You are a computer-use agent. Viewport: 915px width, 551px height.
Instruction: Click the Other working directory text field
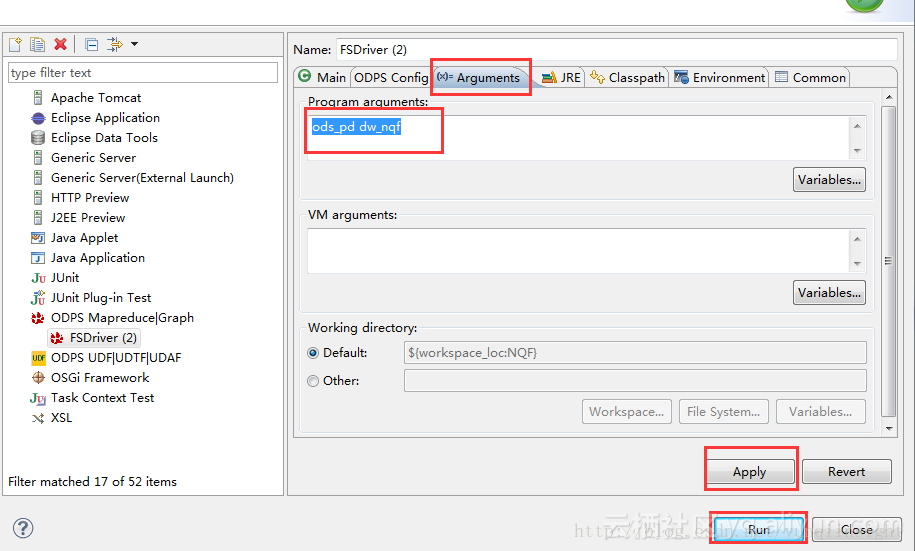click(635, 381)
